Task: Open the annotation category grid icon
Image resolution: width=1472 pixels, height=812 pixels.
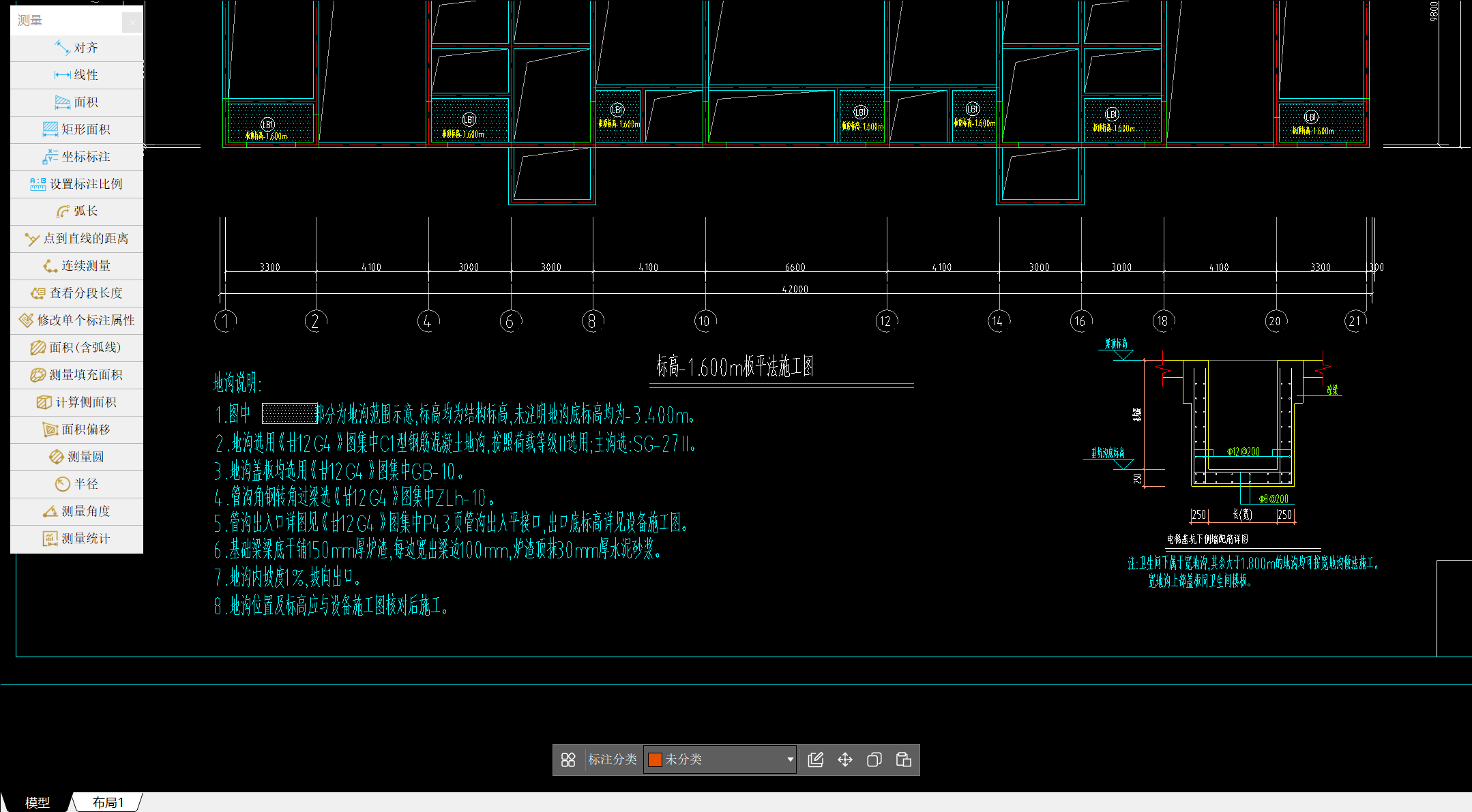Action: click(x=568, y=760)
